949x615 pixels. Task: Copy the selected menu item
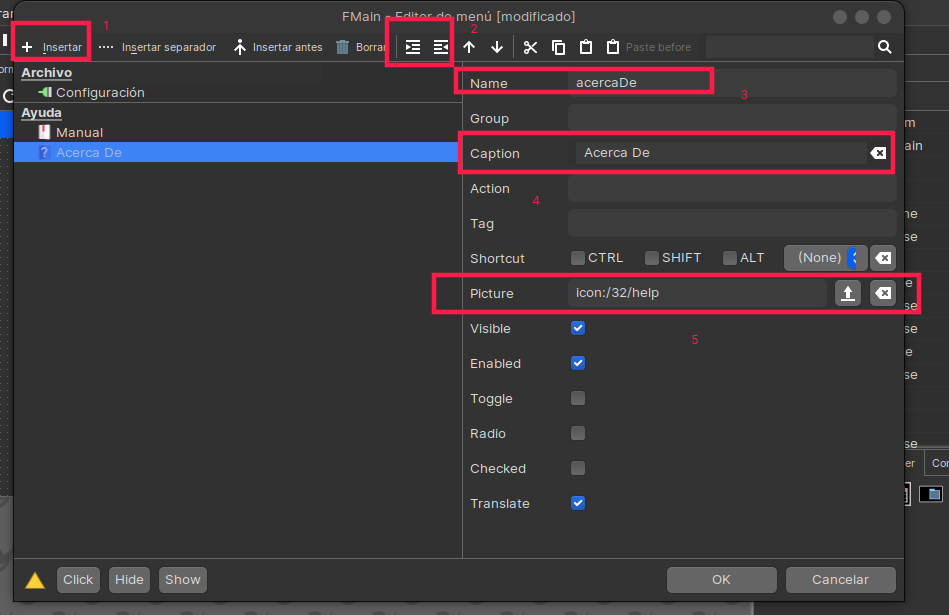pyautogui.click(x=558, y=47)
